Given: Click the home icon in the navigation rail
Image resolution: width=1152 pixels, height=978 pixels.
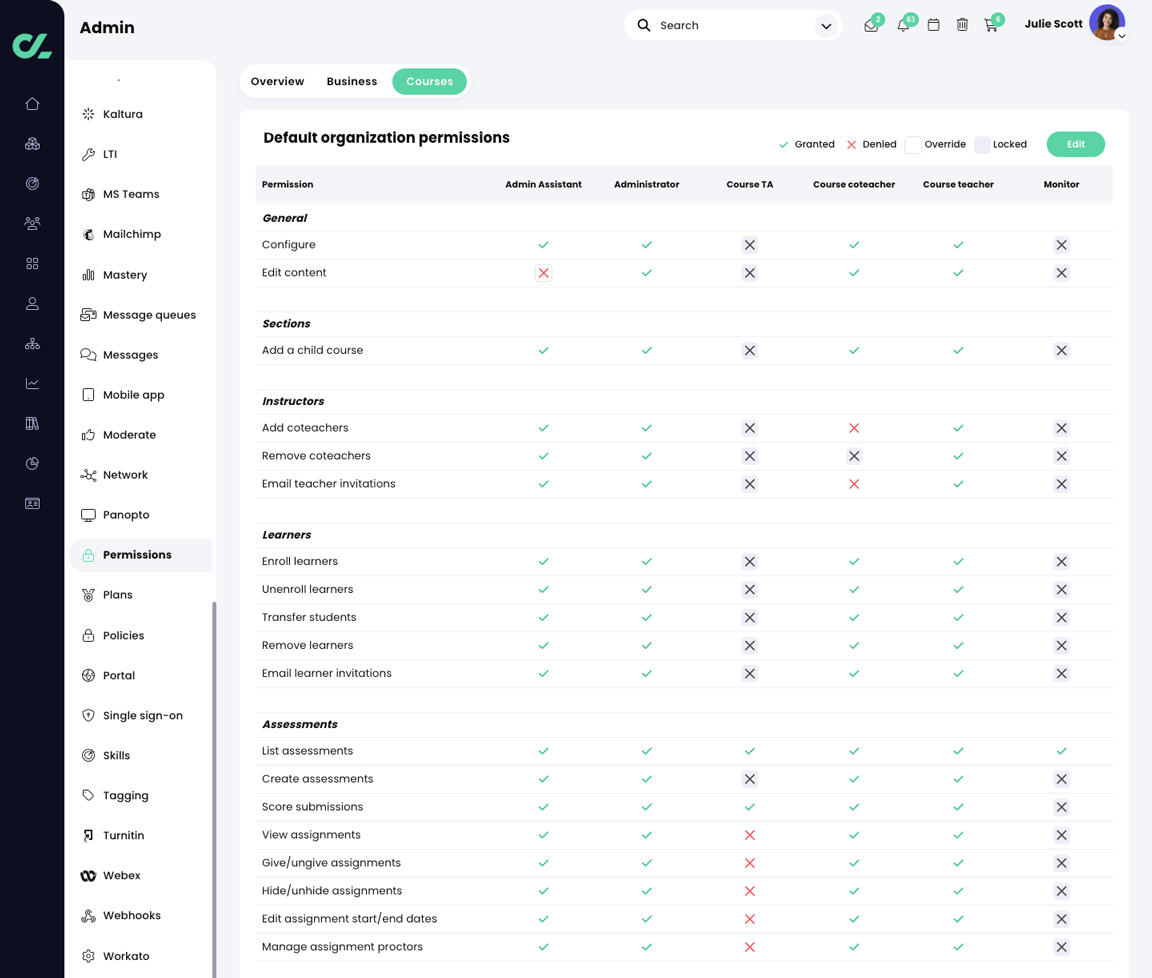Looking at the screenshot, I should (32, 103).
